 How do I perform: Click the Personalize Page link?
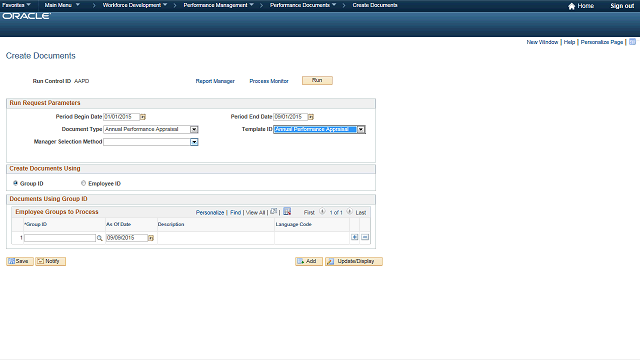coord(602,42)
